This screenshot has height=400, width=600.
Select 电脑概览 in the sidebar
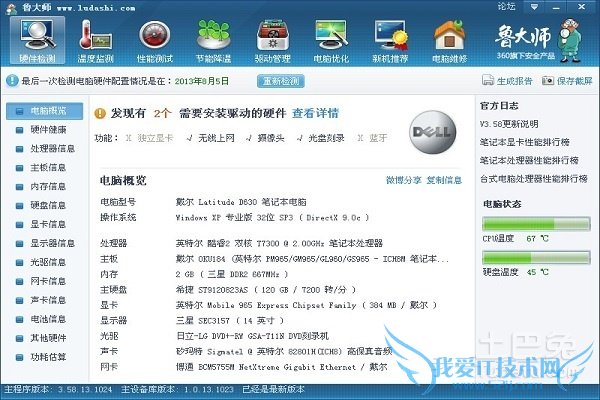pyautogui.click(x=44, y=111)
